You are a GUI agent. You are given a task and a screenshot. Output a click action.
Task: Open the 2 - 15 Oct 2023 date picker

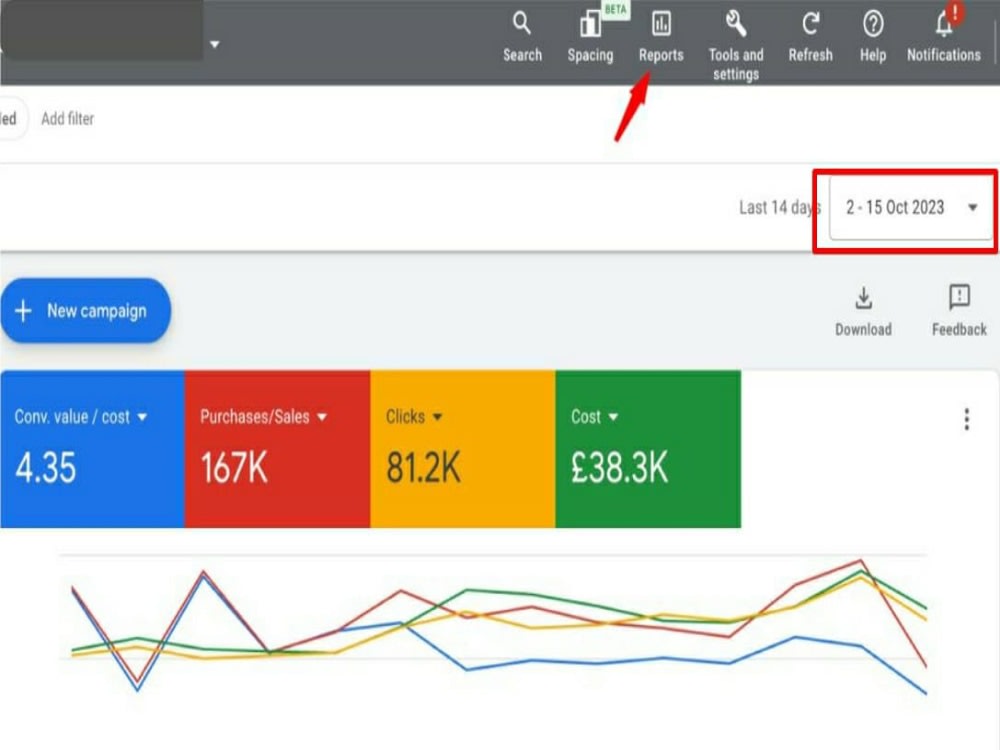[x=911, y=208]
